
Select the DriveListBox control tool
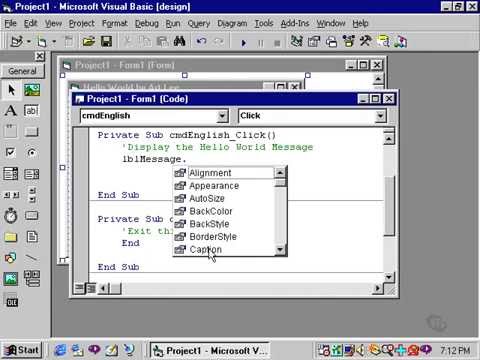pos(32,216)
